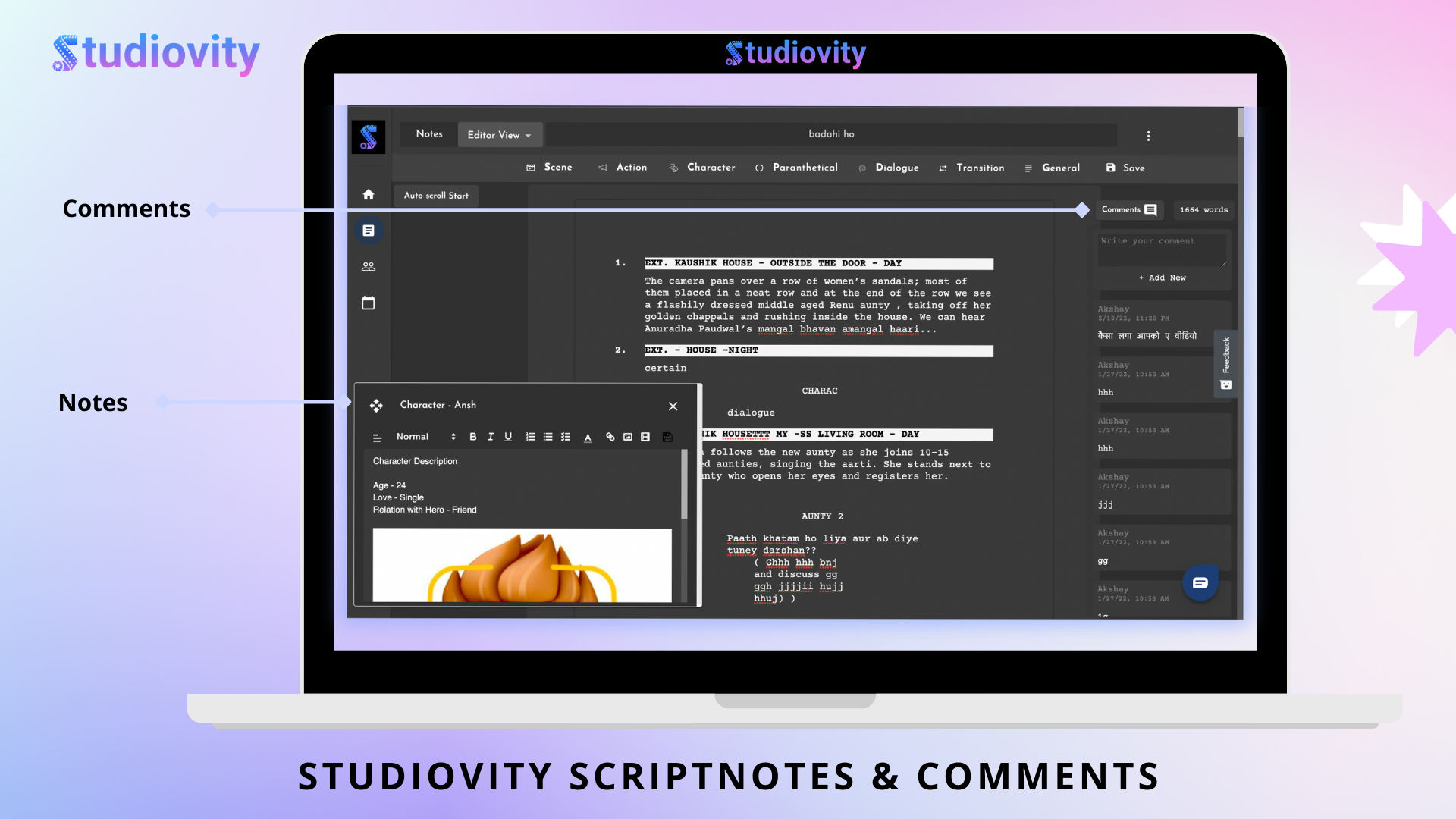Open the home icon in sidebar
This screenshot has height=819, width=1456.
[x=369, y=195]
